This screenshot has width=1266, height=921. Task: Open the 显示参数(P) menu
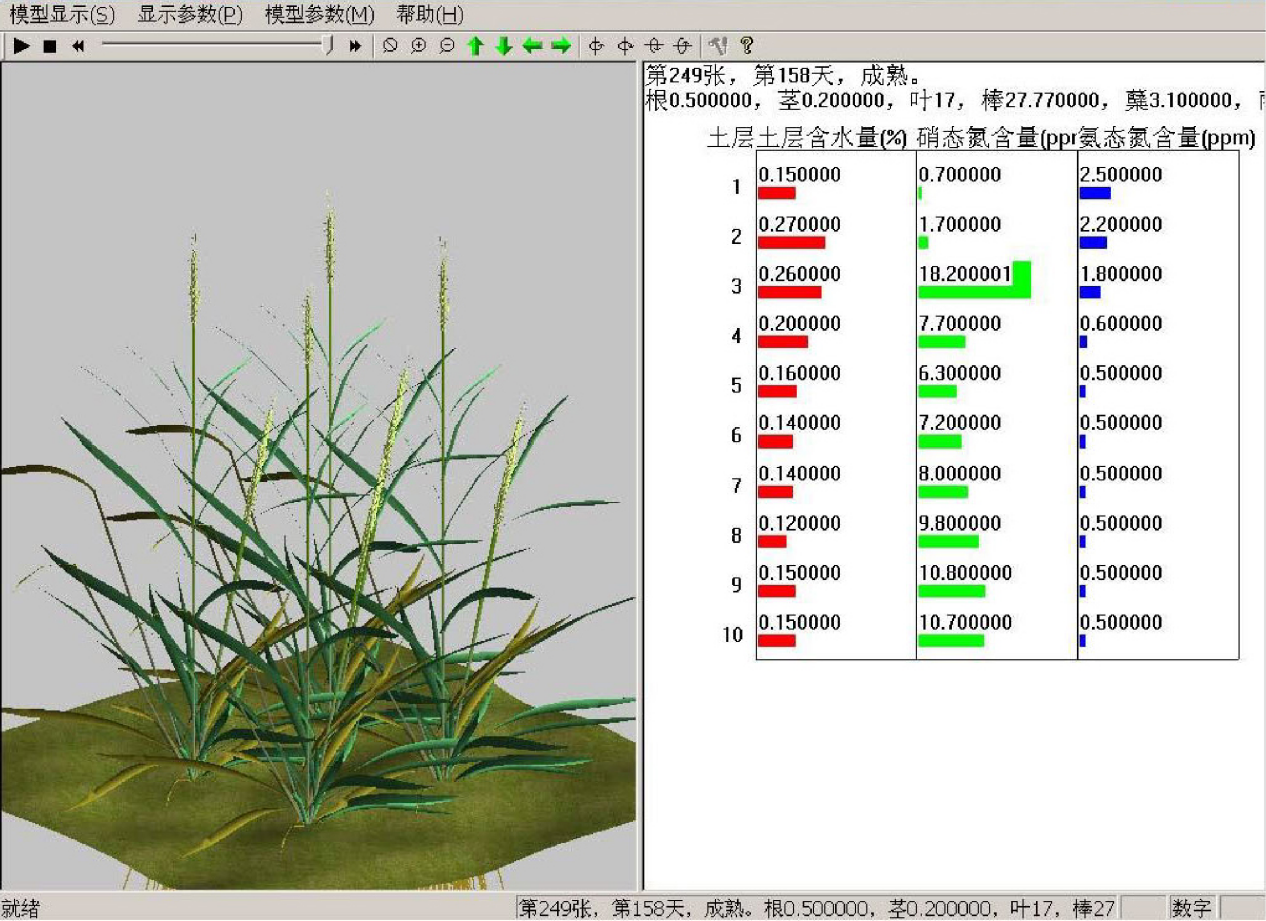coord(190,15)
